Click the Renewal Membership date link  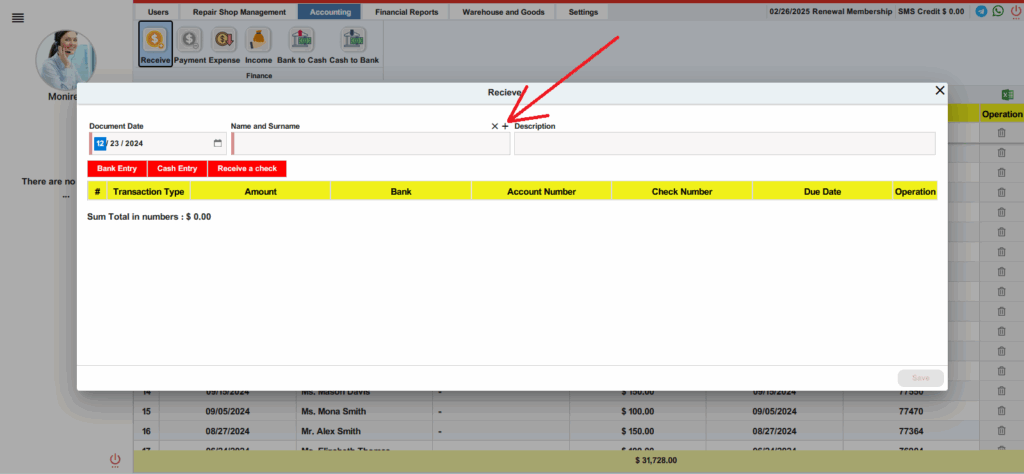(830, 12)
